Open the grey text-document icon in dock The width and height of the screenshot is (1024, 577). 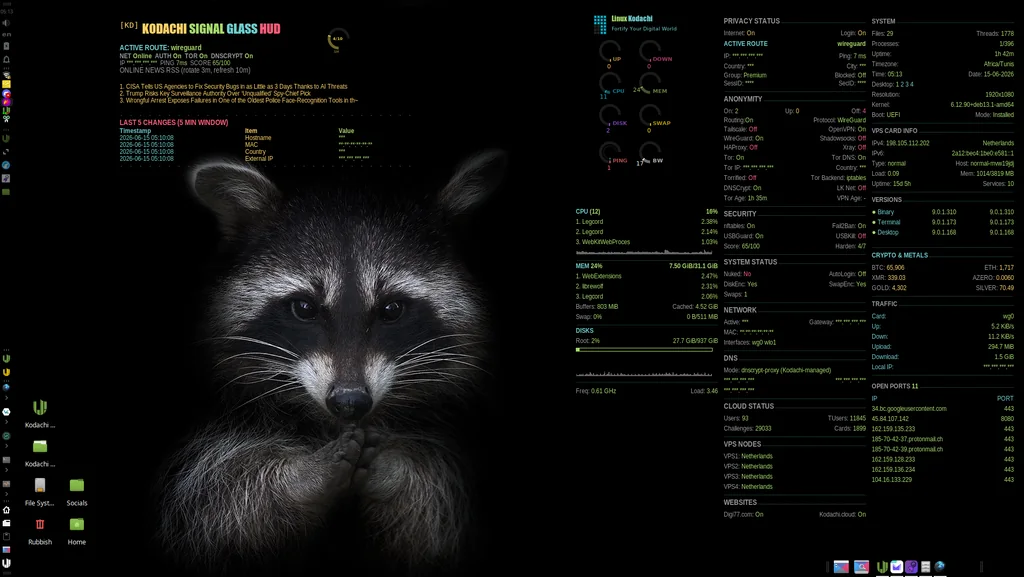coord(925,567)
